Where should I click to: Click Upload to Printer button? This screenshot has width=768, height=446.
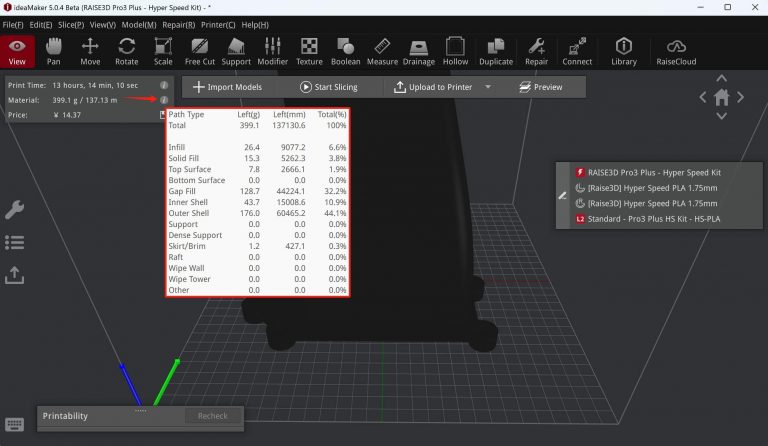coord(433,87)
